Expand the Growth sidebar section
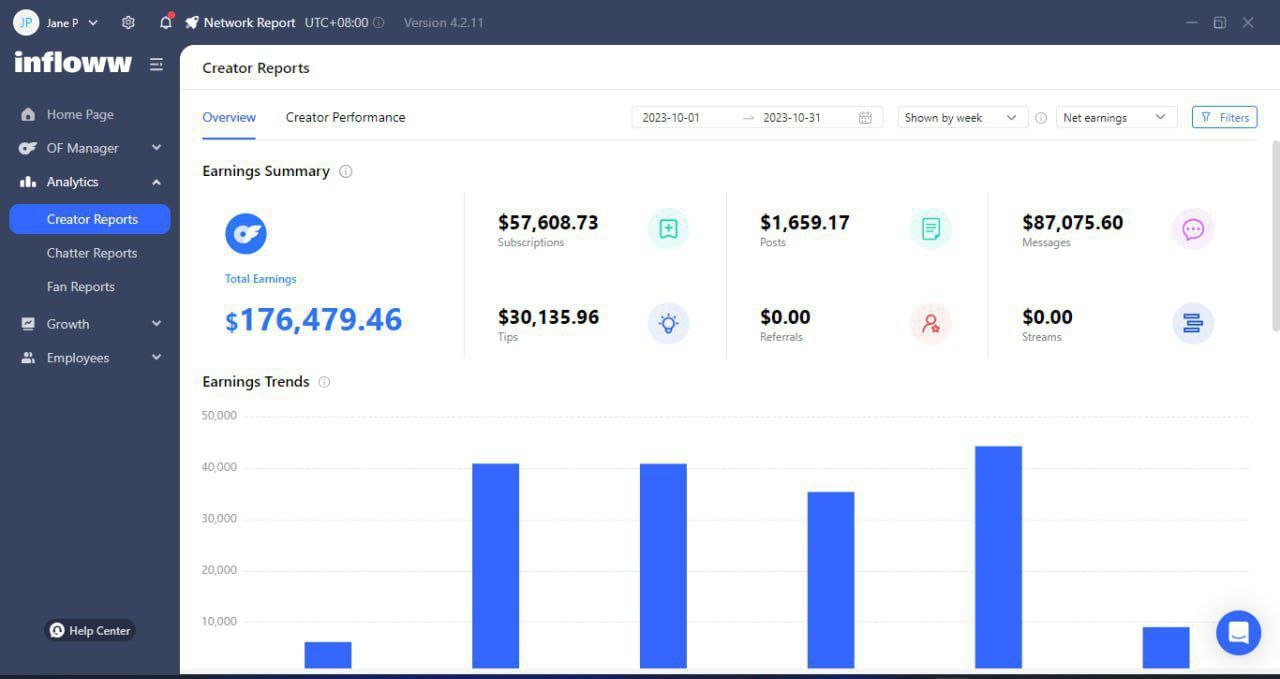 [90, 324]
